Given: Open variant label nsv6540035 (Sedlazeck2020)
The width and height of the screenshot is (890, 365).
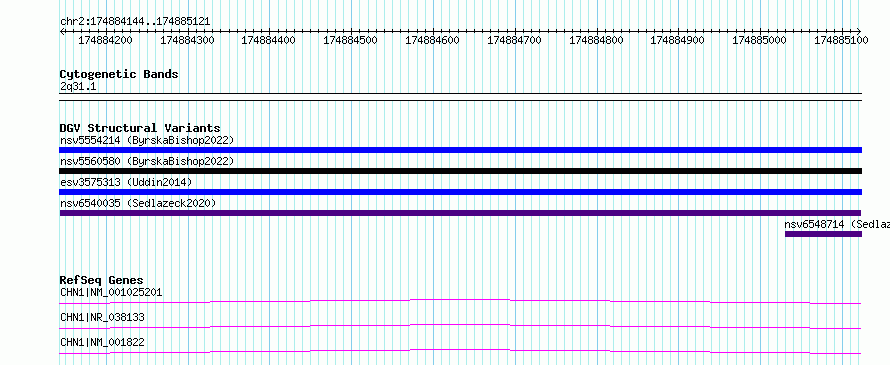Looking at the screenshot, I should (x=138, y=203).
